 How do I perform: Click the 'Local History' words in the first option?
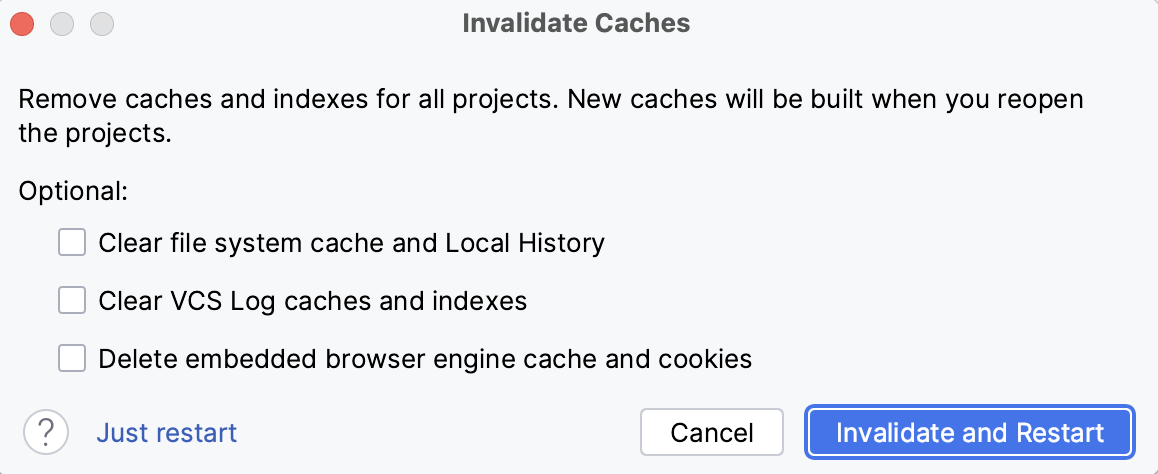[525, 243]
